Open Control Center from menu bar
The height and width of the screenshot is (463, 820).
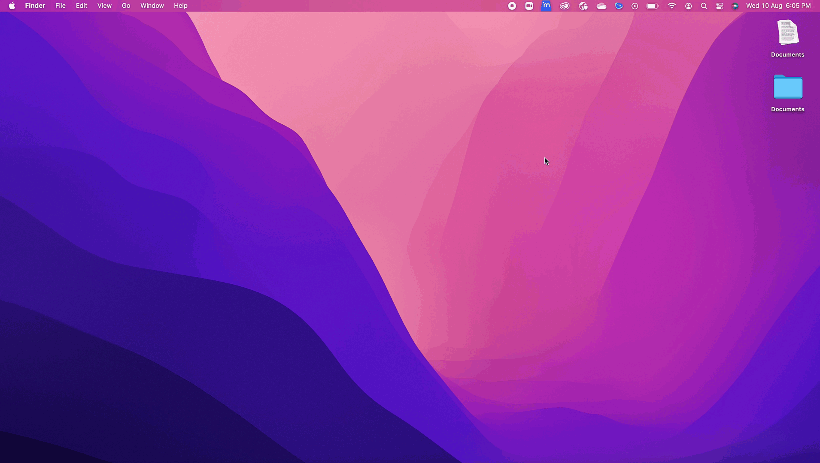pos(719,6)
